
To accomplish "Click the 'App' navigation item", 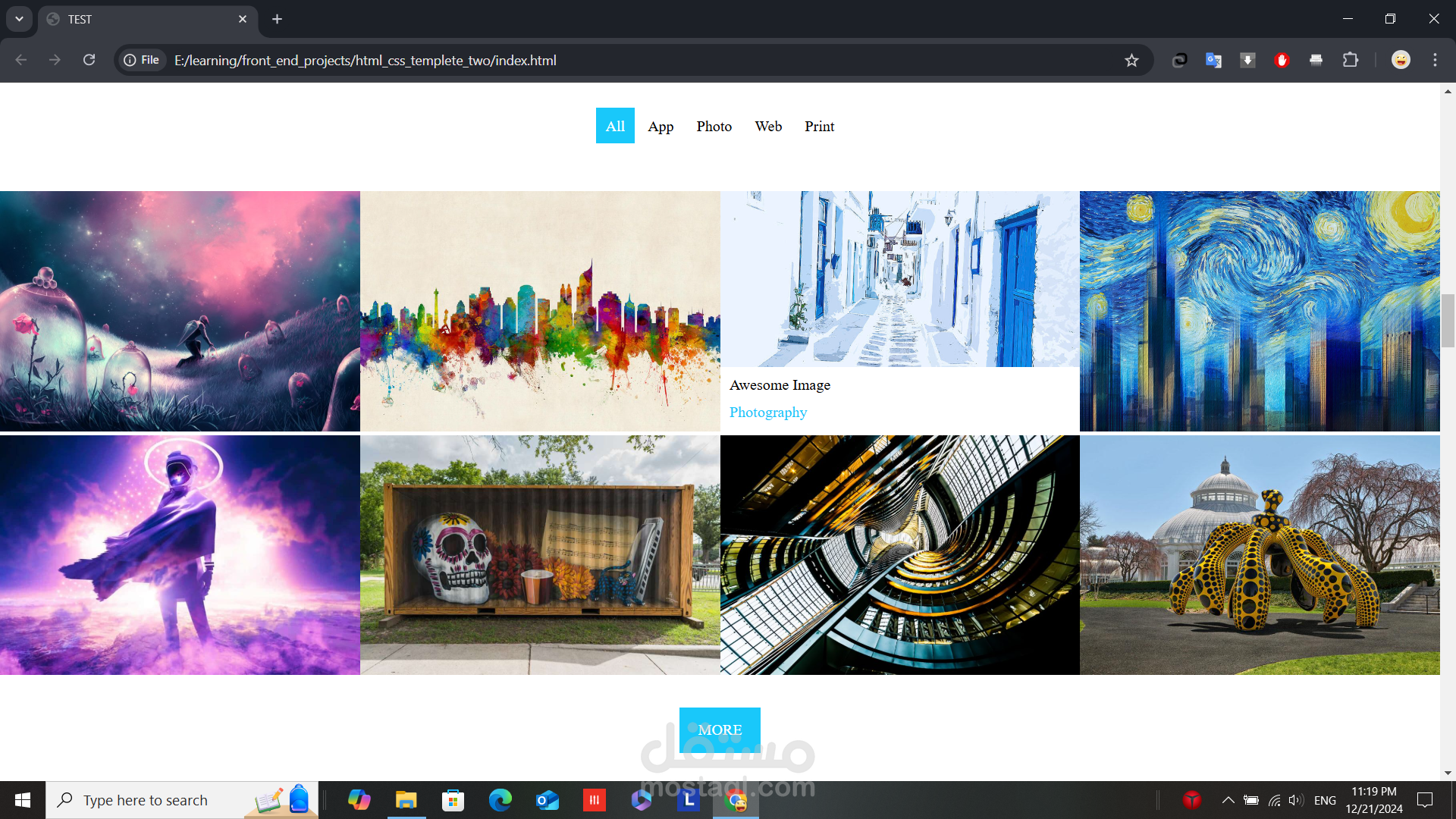I will [661, 125].
